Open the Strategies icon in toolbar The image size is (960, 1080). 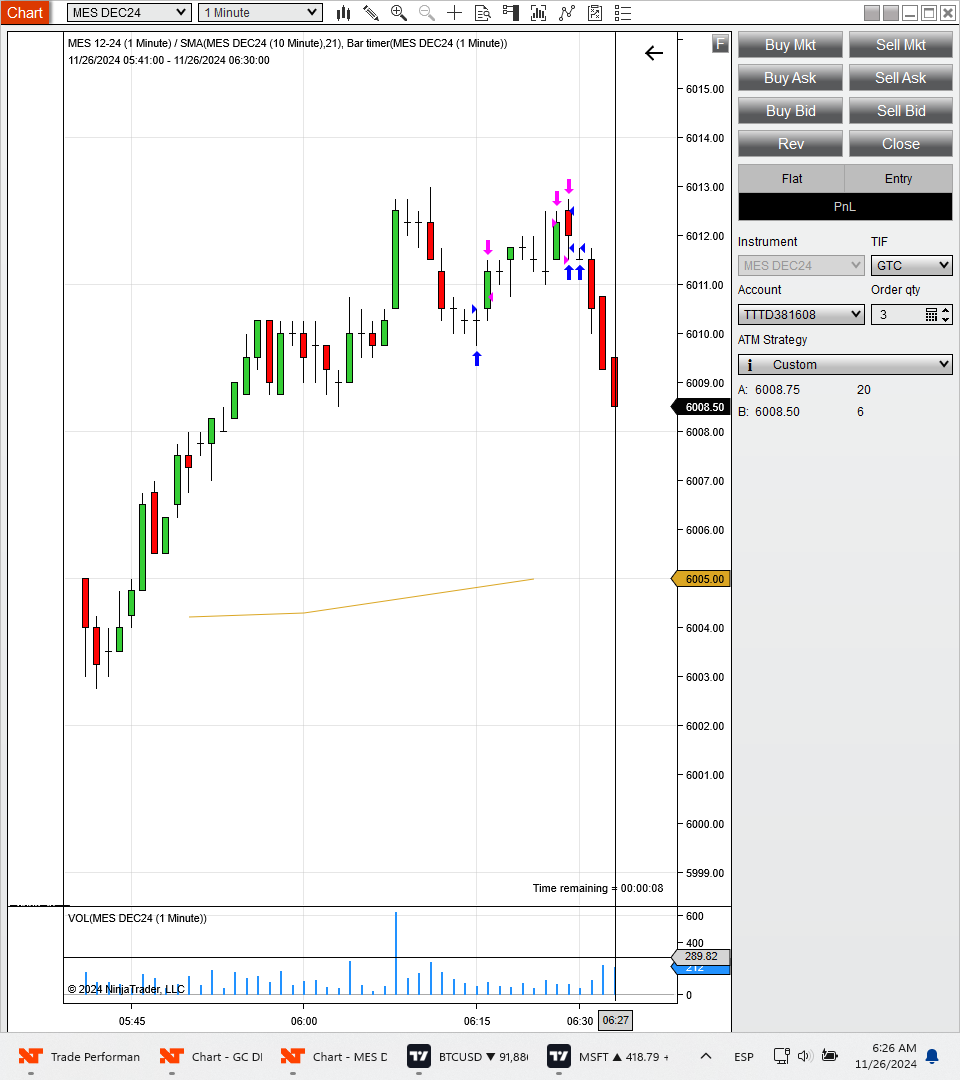(x=567, y=12)
